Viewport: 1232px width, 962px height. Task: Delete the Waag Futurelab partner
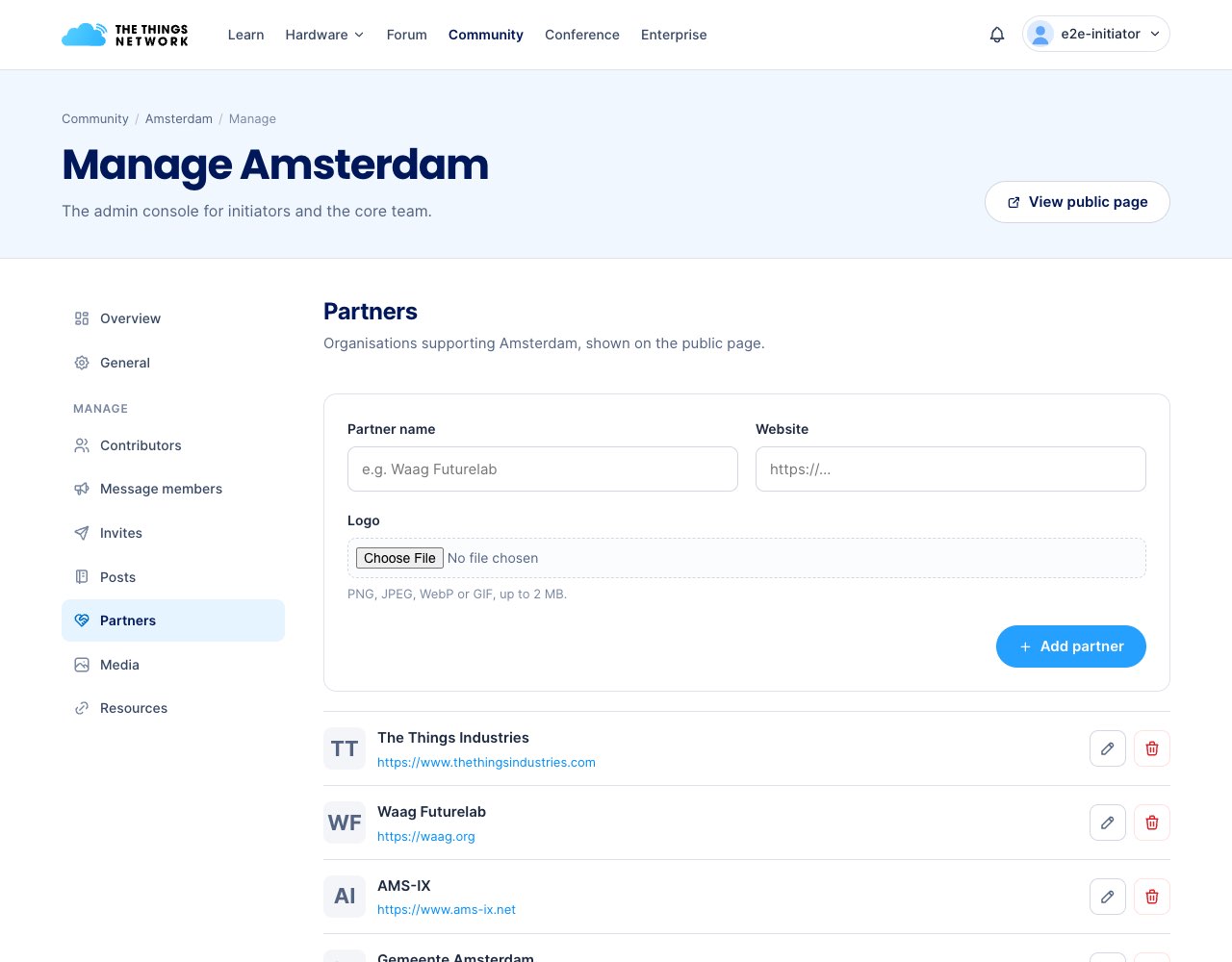[x=1152, y=823]
